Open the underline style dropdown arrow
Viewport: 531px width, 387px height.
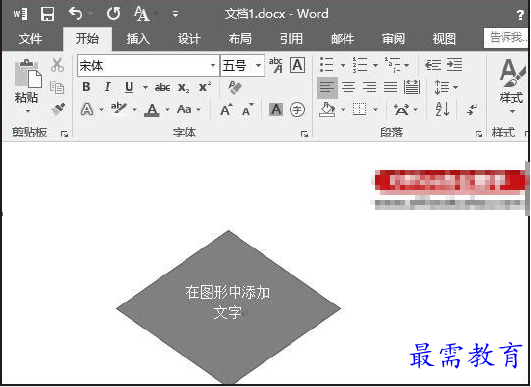(145, 87)
